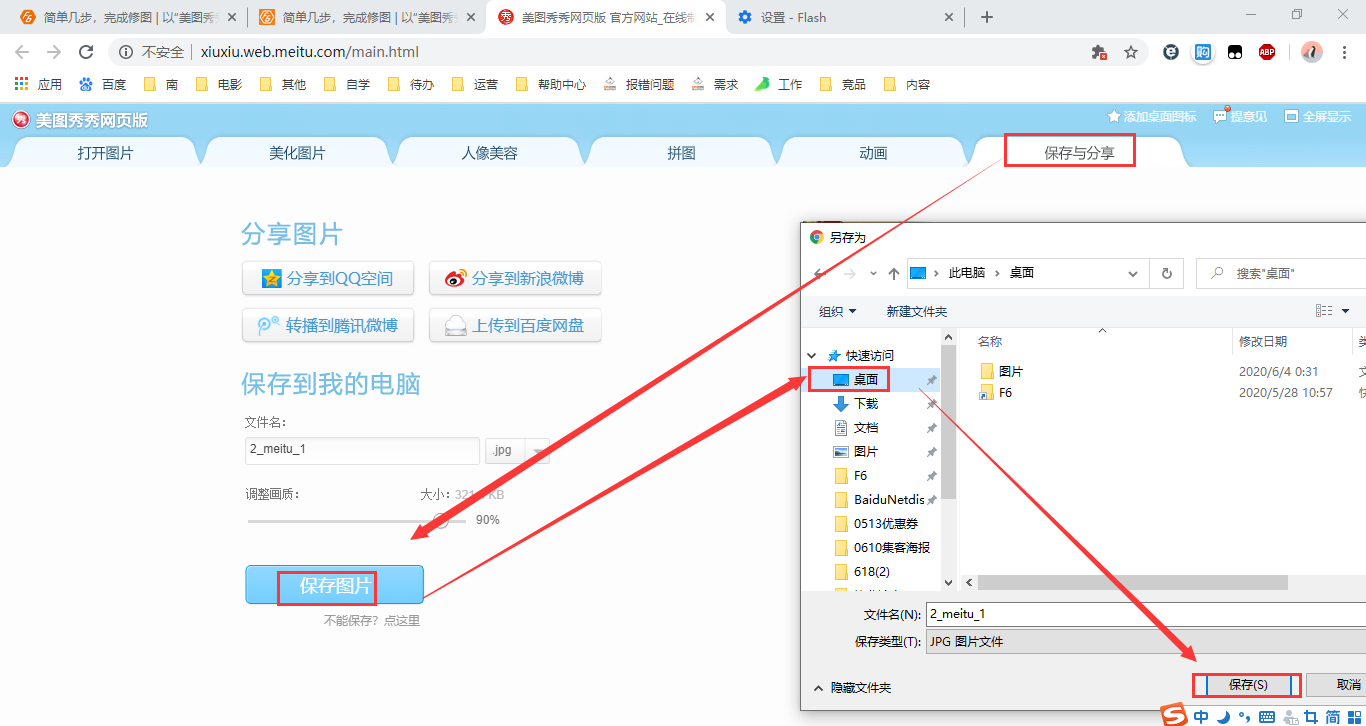
Task: Click 添加桌面图标 in the header
Action: coord(1151,117)
